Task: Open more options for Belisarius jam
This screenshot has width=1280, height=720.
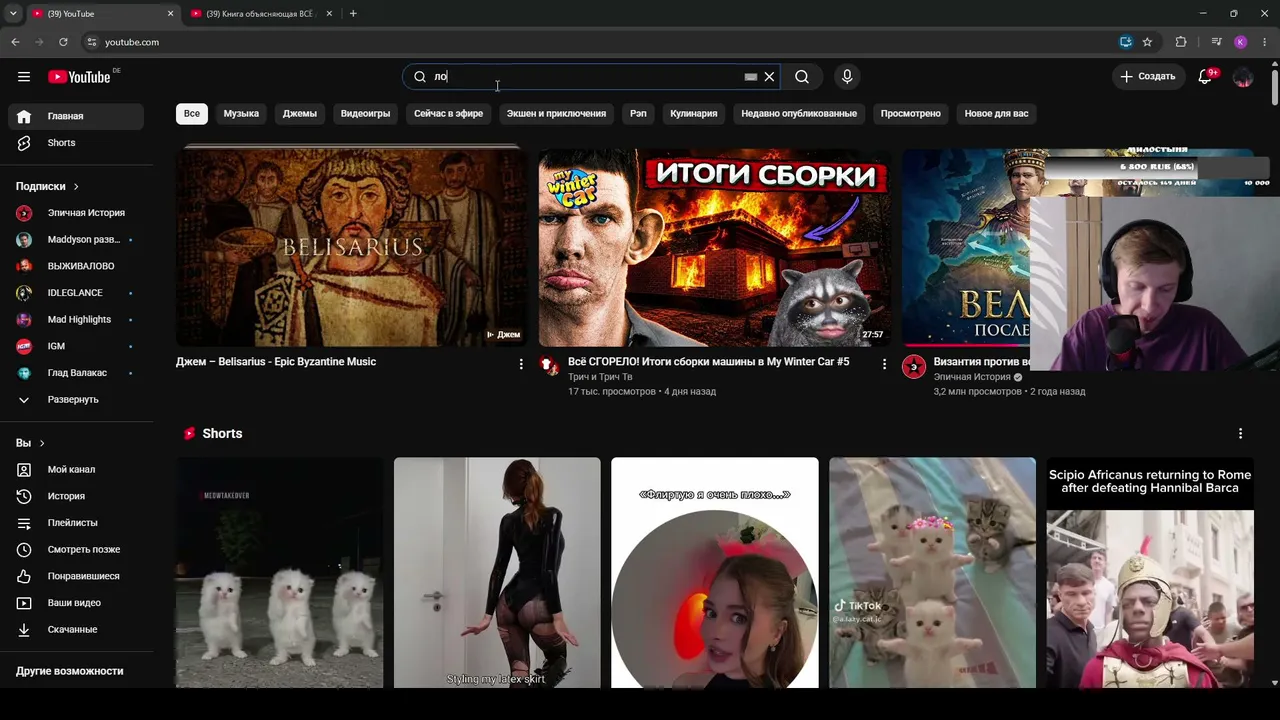Action: tap(521, 364)
